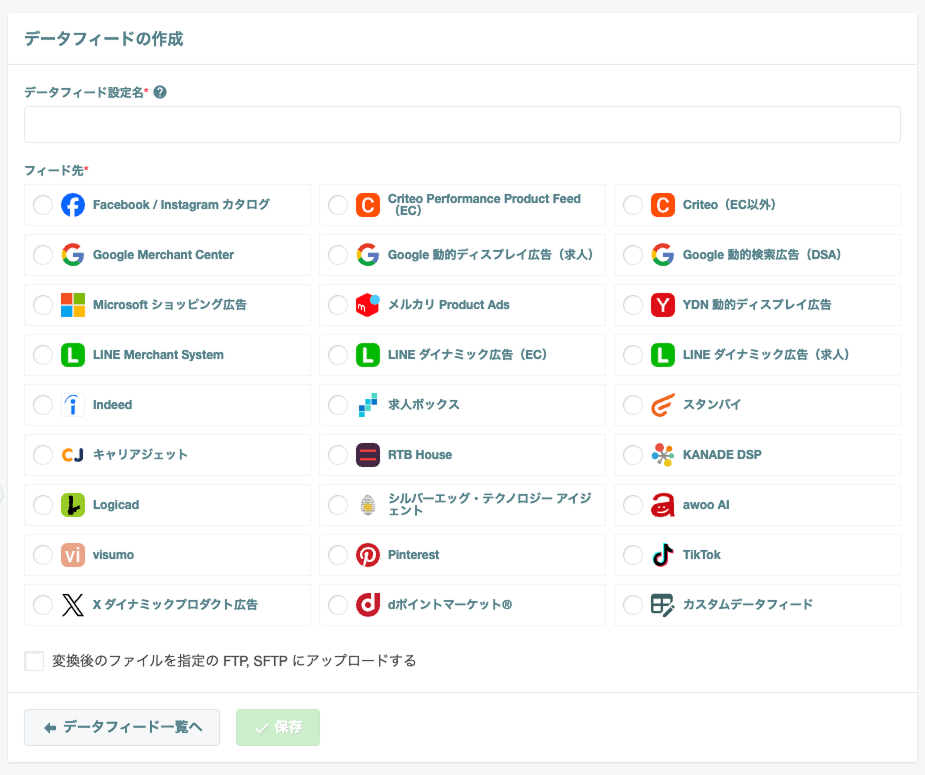Go back via データフィード一覧へ button

(x=122, y=727)
